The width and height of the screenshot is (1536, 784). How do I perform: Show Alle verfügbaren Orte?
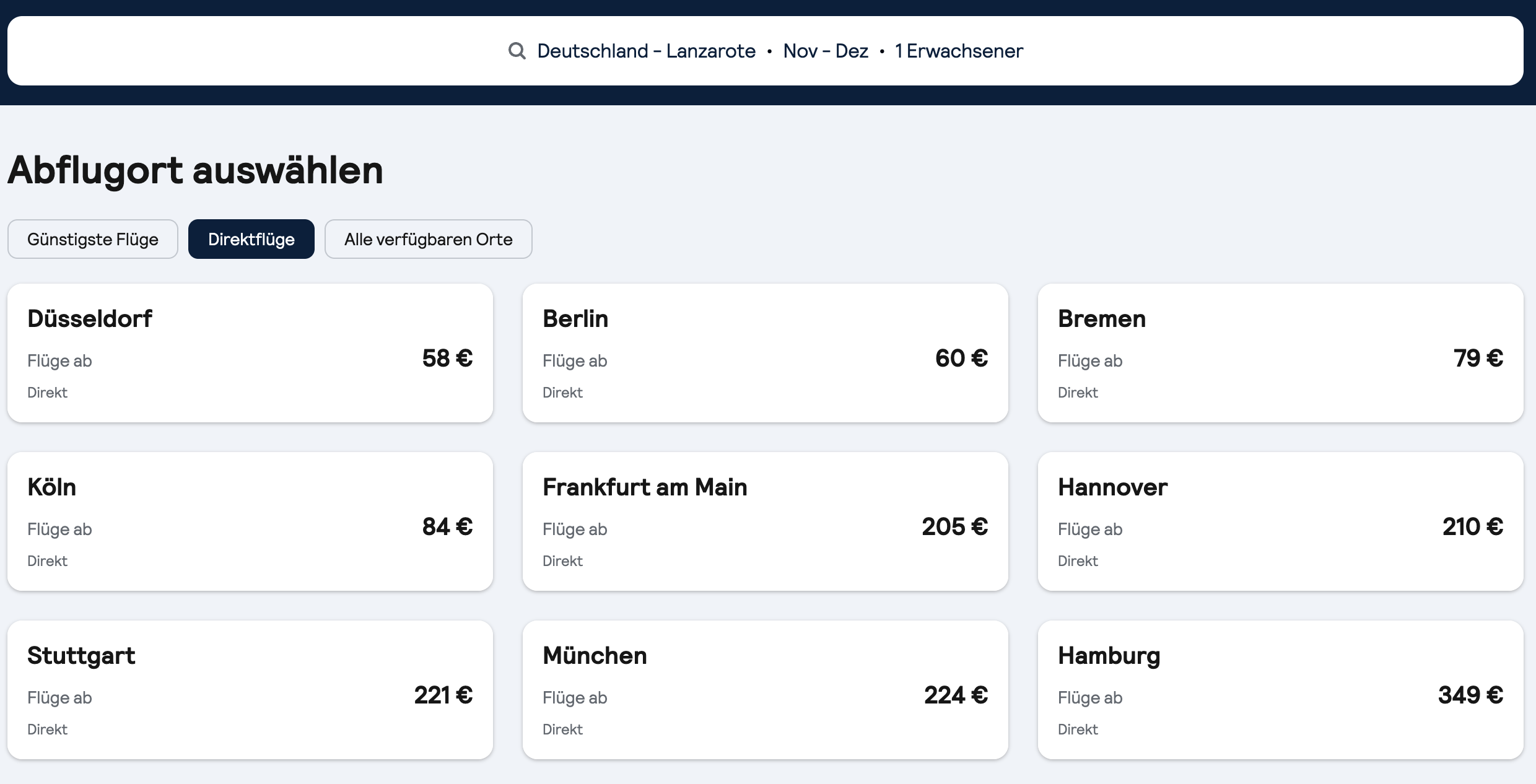pos(428,239)
